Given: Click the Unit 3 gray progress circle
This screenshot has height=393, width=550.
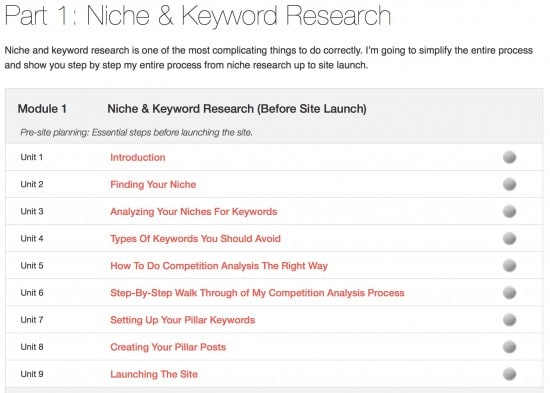Looking at the screenshot, I should click(x=509, y=211).
